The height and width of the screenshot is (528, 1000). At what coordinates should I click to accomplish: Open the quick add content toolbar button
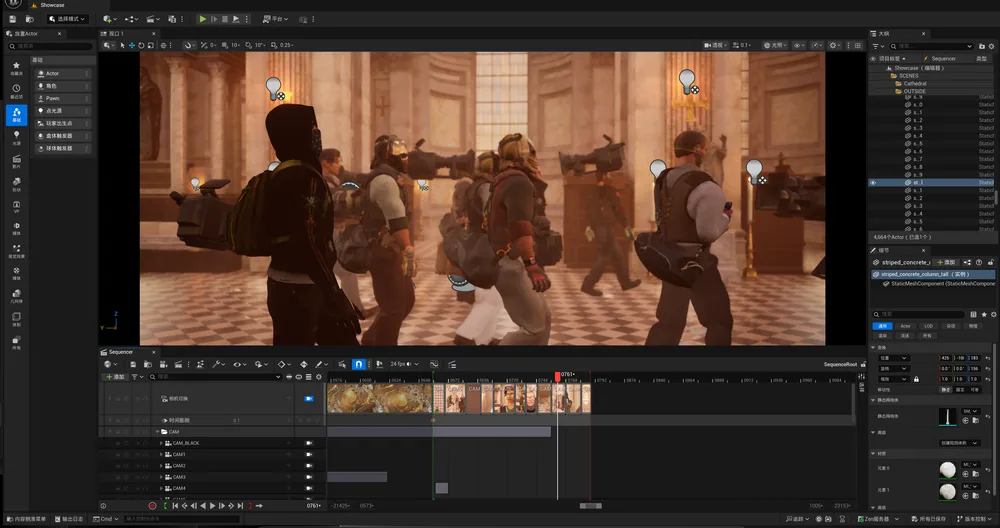109,19
